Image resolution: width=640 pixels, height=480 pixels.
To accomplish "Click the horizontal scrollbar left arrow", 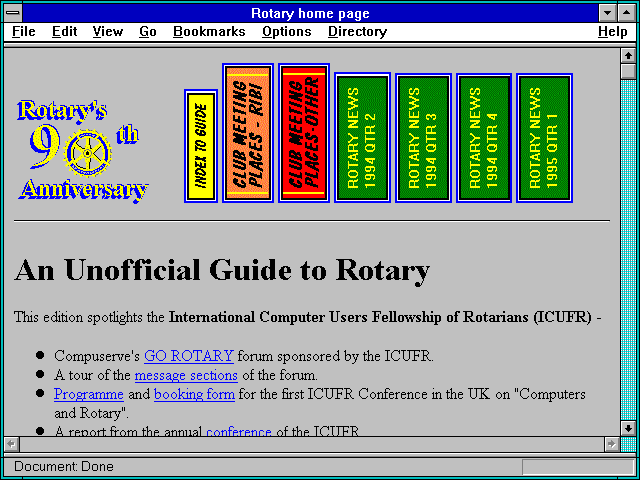I will click(x=11, y=444).
